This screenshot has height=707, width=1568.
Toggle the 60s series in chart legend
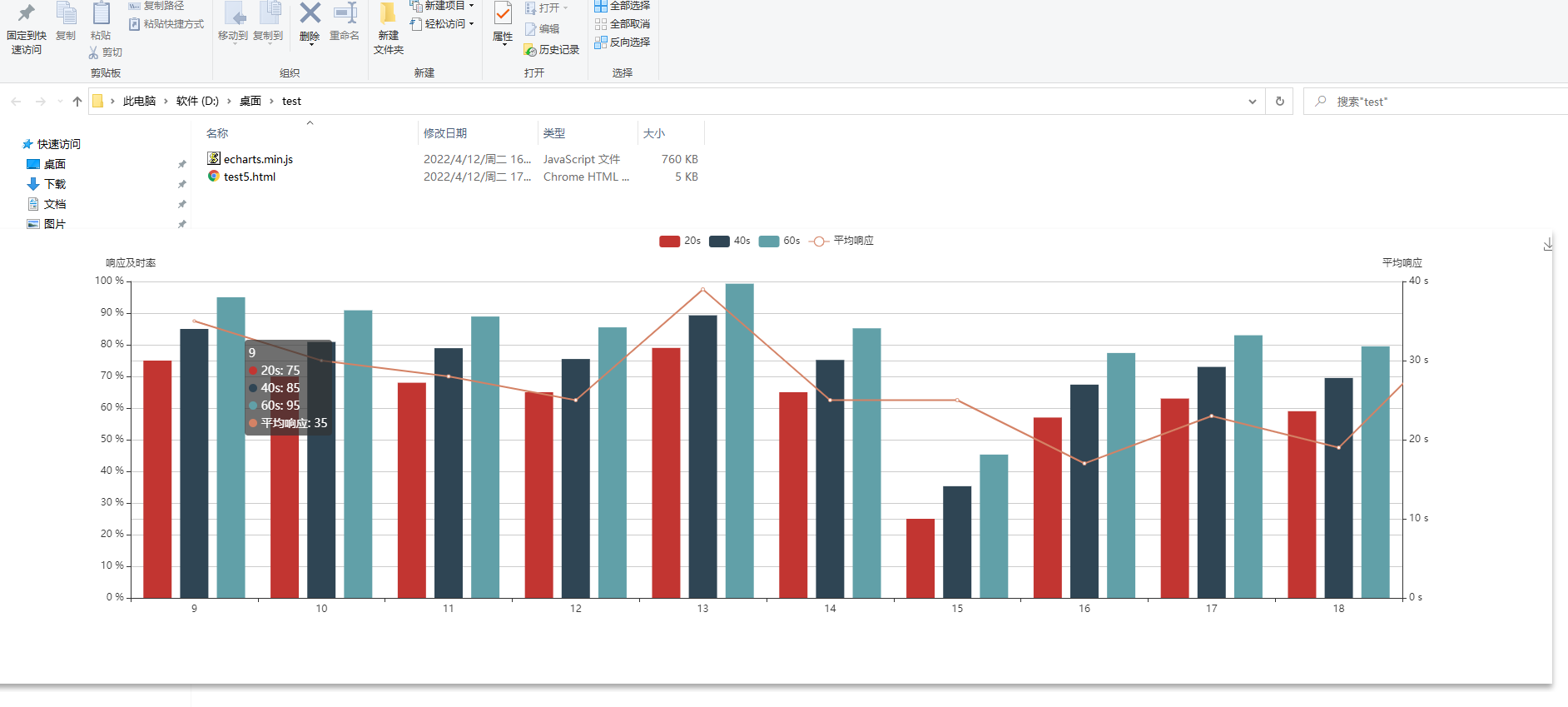coord(780,241)
